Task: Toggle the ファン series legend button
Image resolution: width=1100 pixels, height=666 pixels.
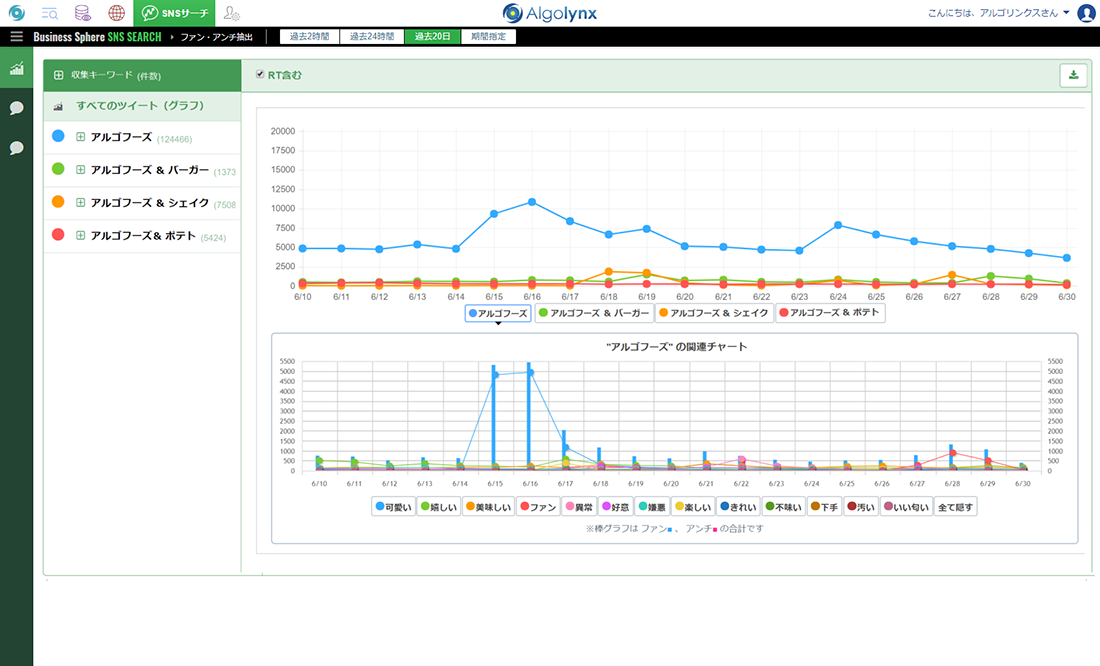Action: pyautogui.click(x=537, y=507)
